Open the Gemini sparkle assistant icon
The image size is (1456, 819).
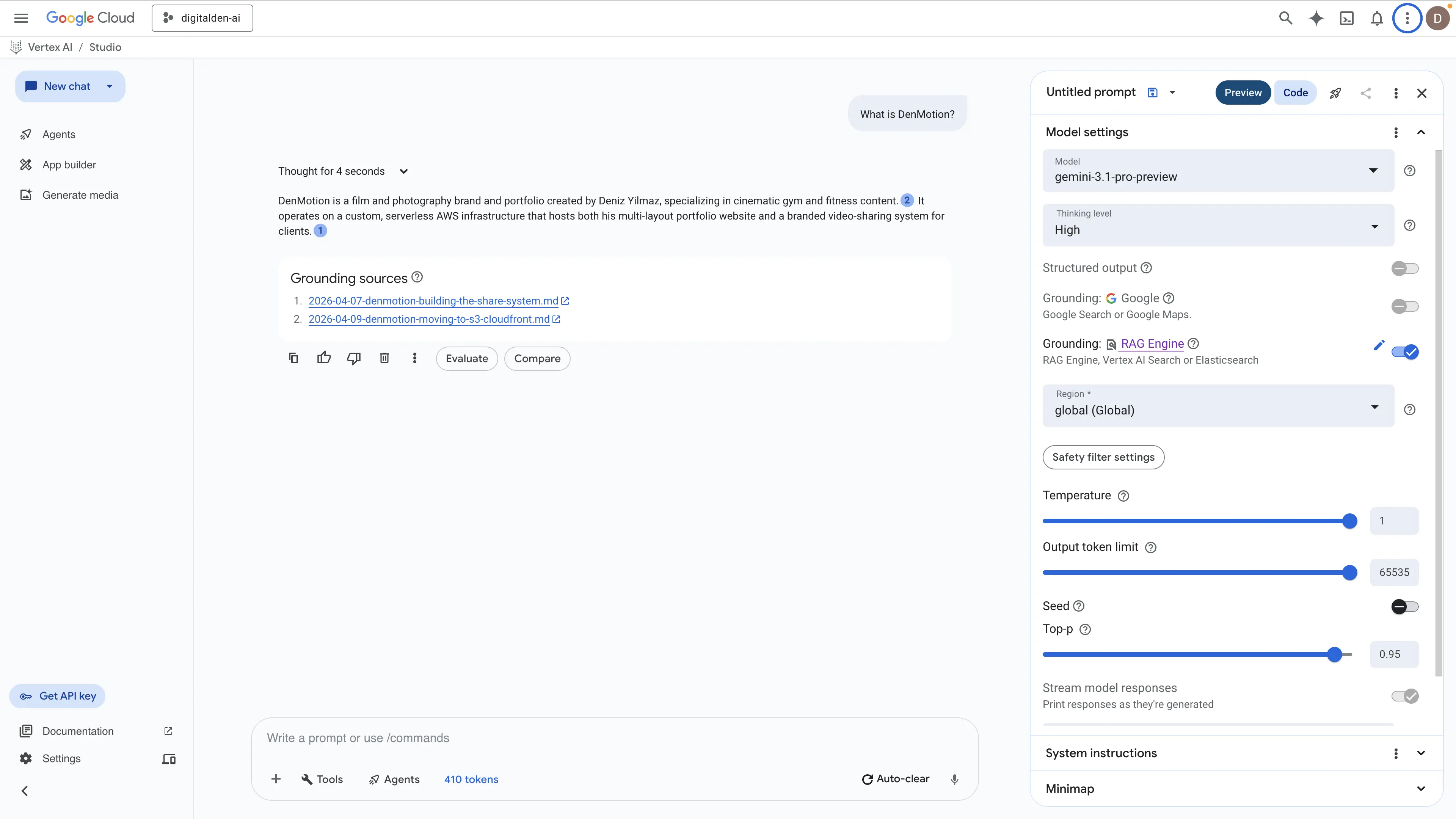[x=1316, y=18]
